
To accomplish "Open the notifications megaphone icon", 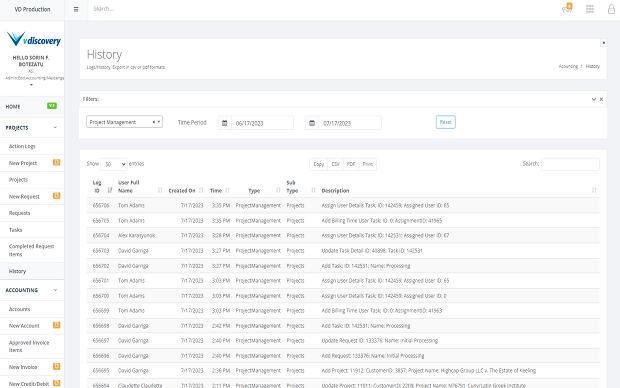I will tap(567, 8).
